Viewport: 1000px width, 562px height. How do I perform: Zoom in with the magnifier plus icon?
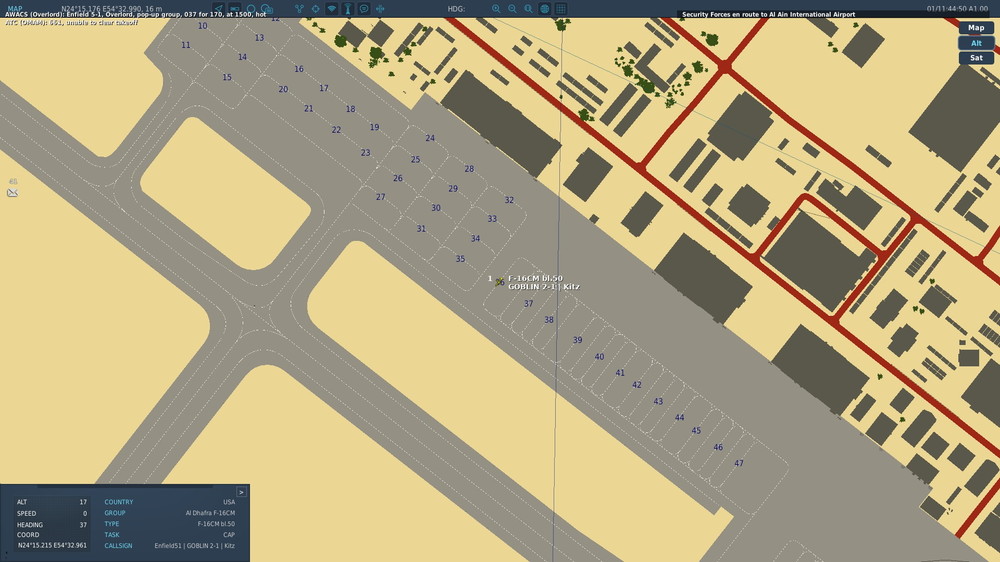click(496, 9)
